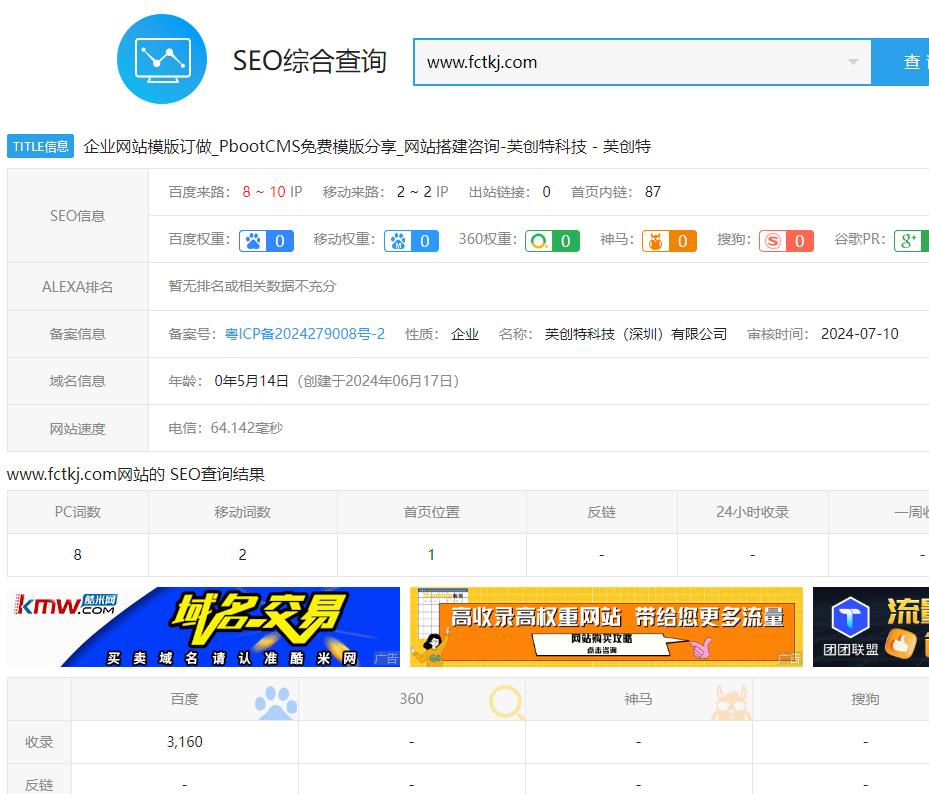Click the mobile traffic value 2 ~ 2
This screenshot has width=929, height=794.
414,192
